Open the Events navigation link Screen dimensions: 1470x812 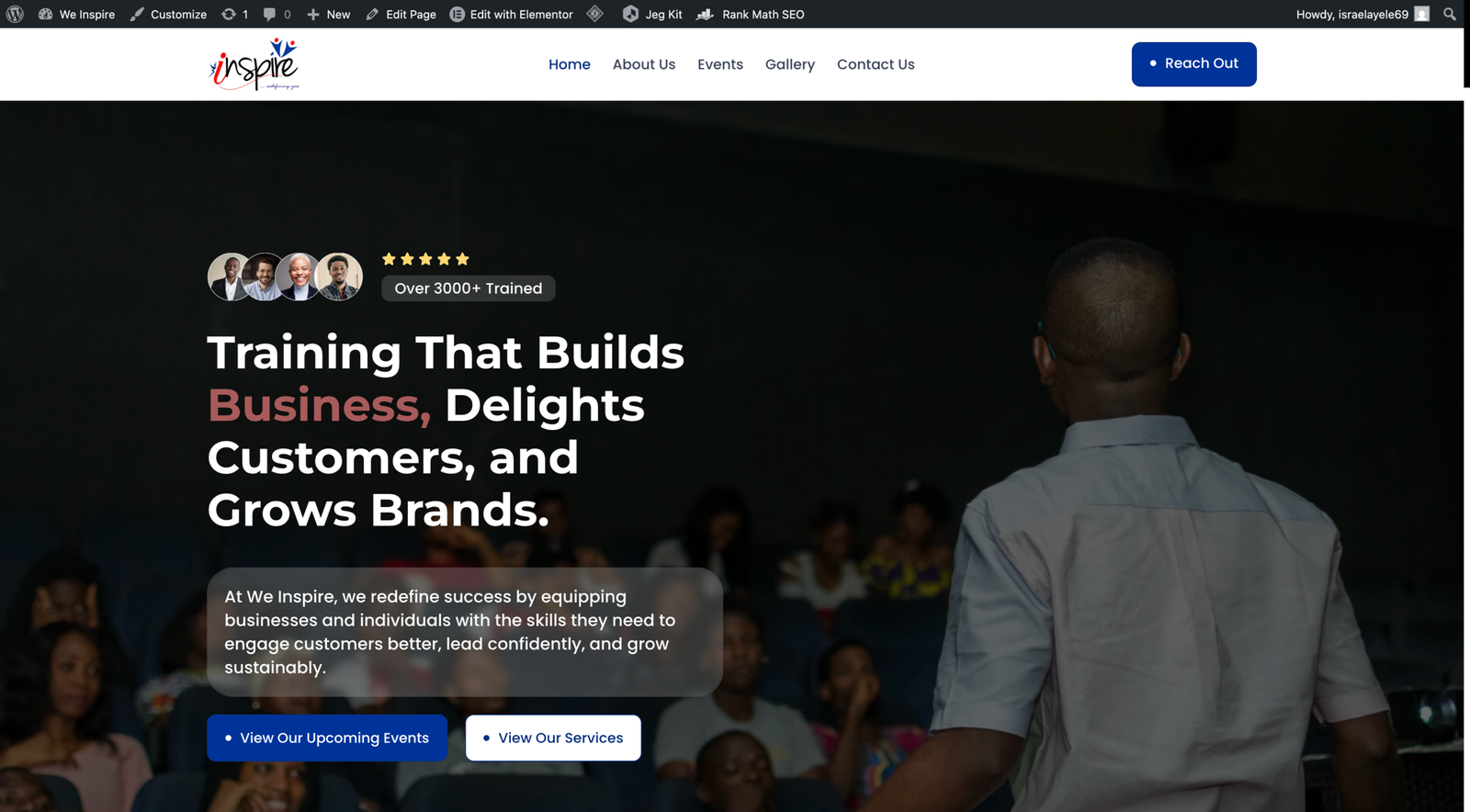(x=720, y=64)
